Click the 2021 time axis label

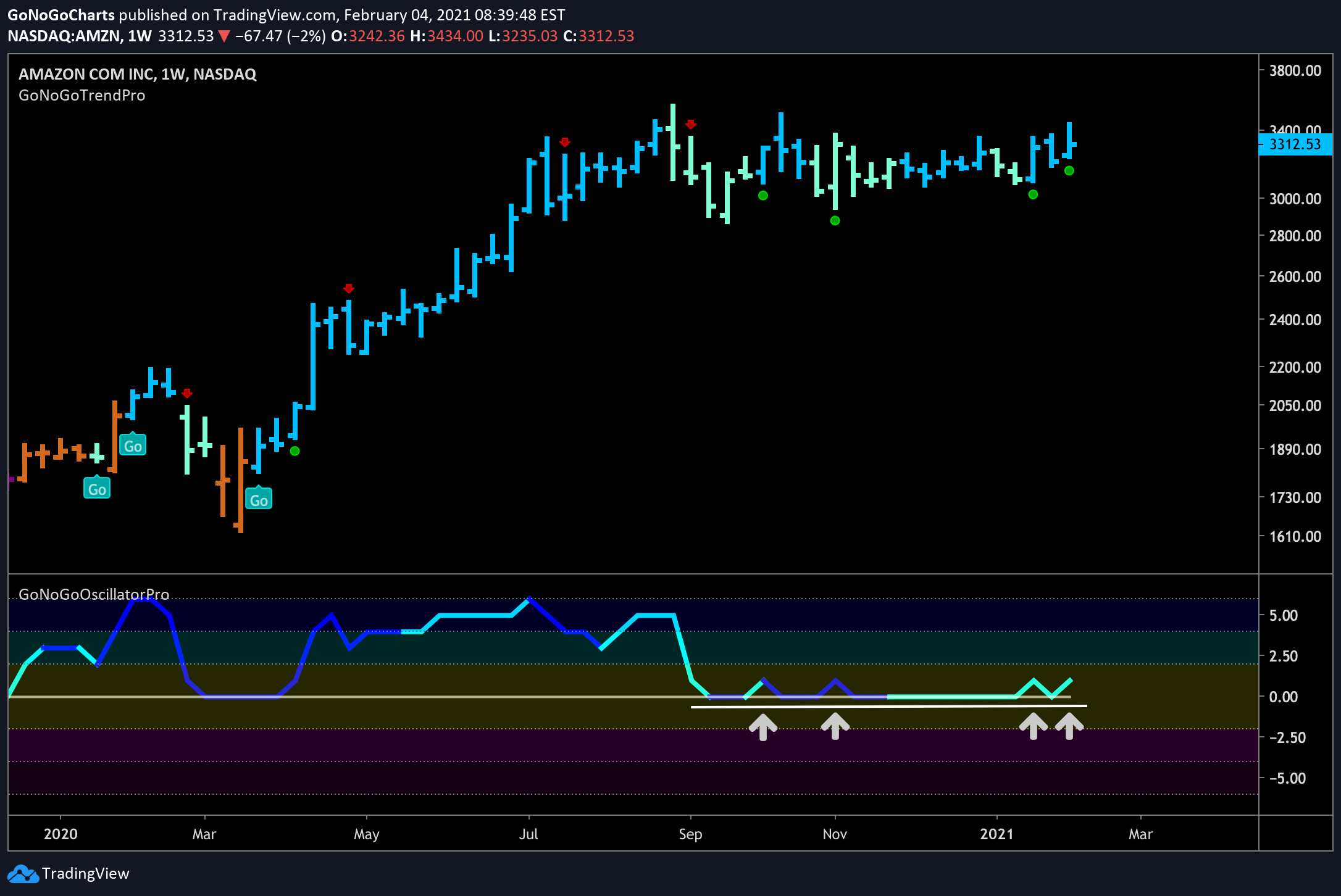(x=996, y=834)
